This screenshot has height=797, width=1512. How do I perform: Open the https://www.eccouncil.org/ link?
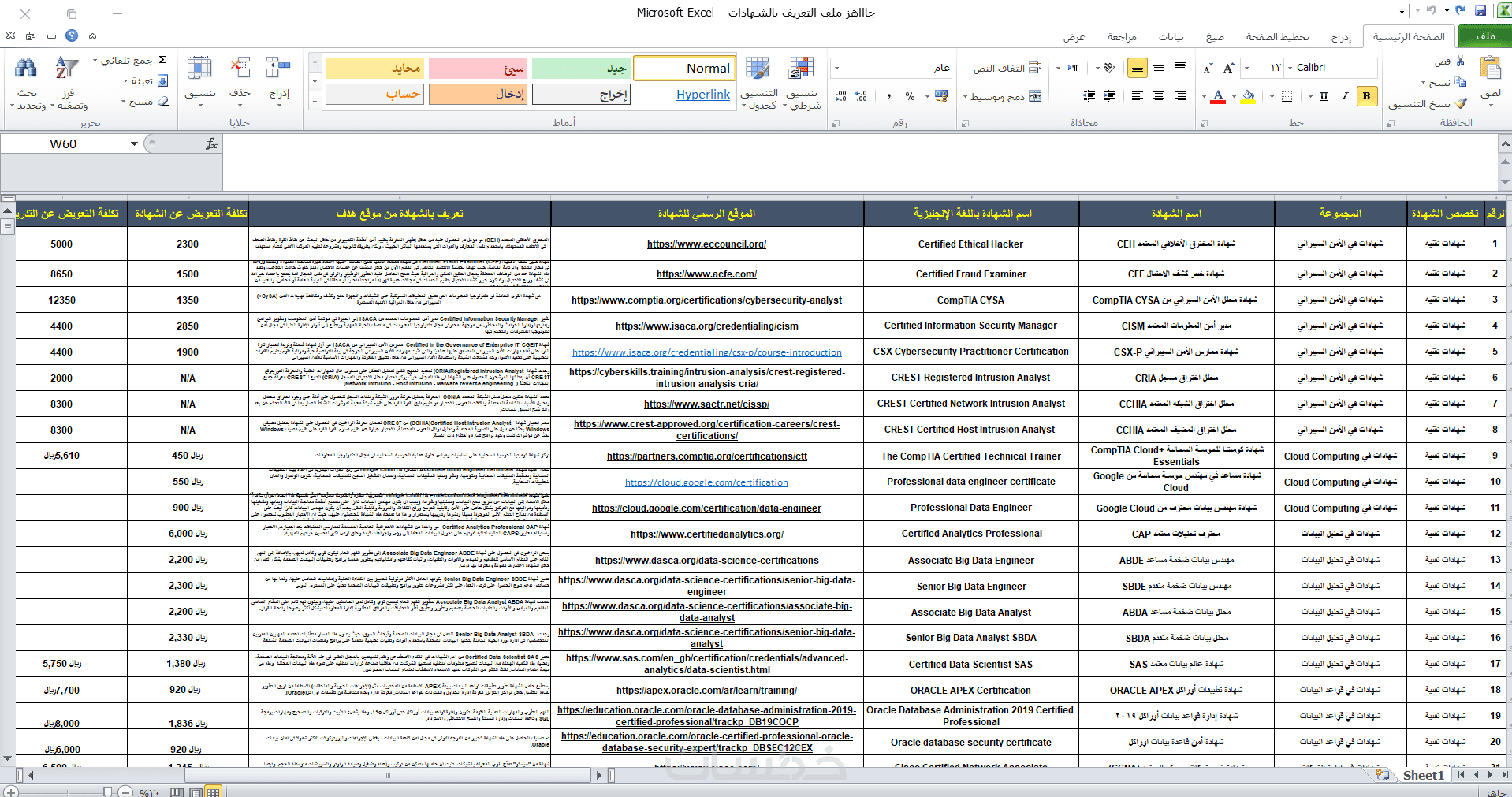tap(706, 244)
